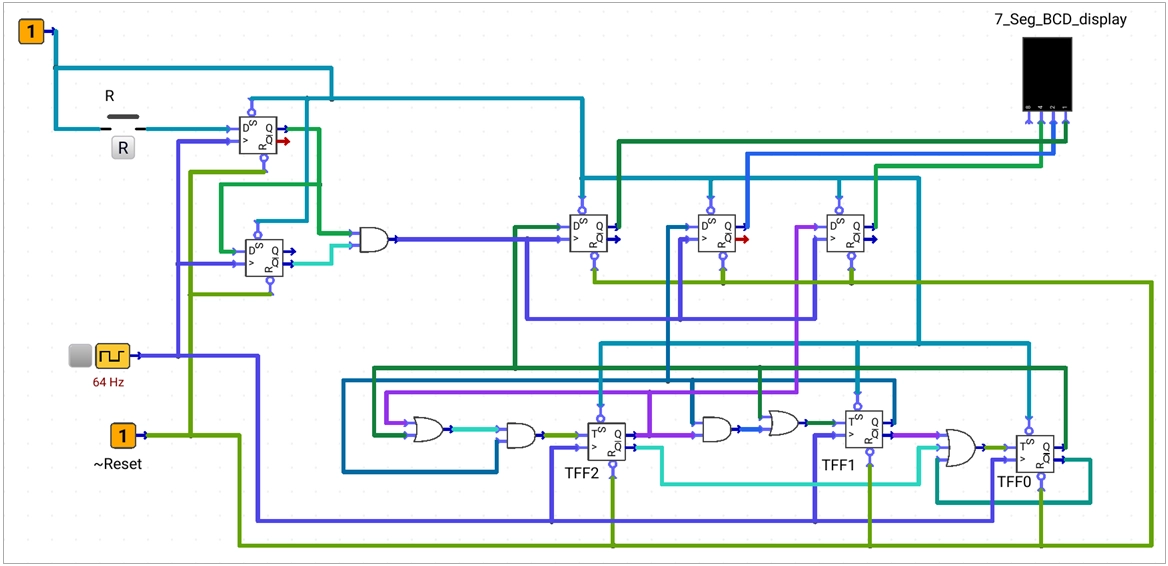Select the 7_Seg_BCD_display label
Viewport: 1168px width, 566px height.
[1061, 20]
